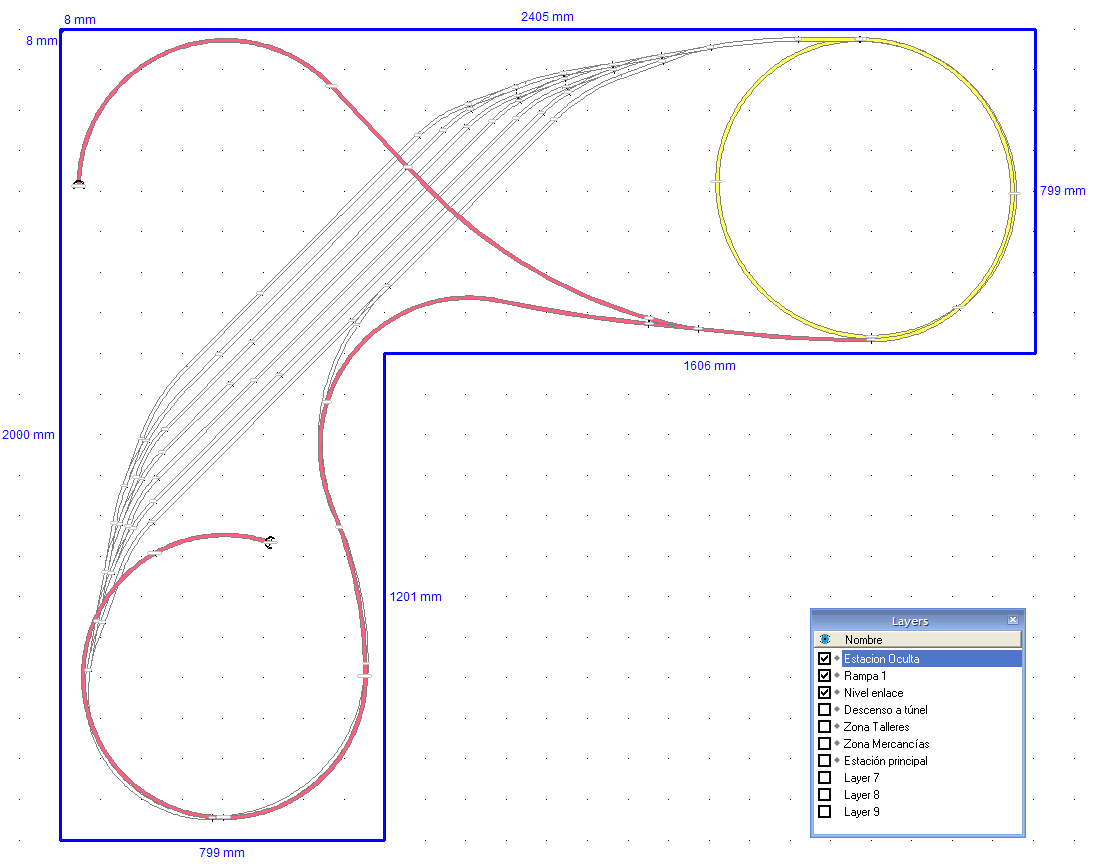Select the Zona Mercancías layer row

[x=918, y=743]
